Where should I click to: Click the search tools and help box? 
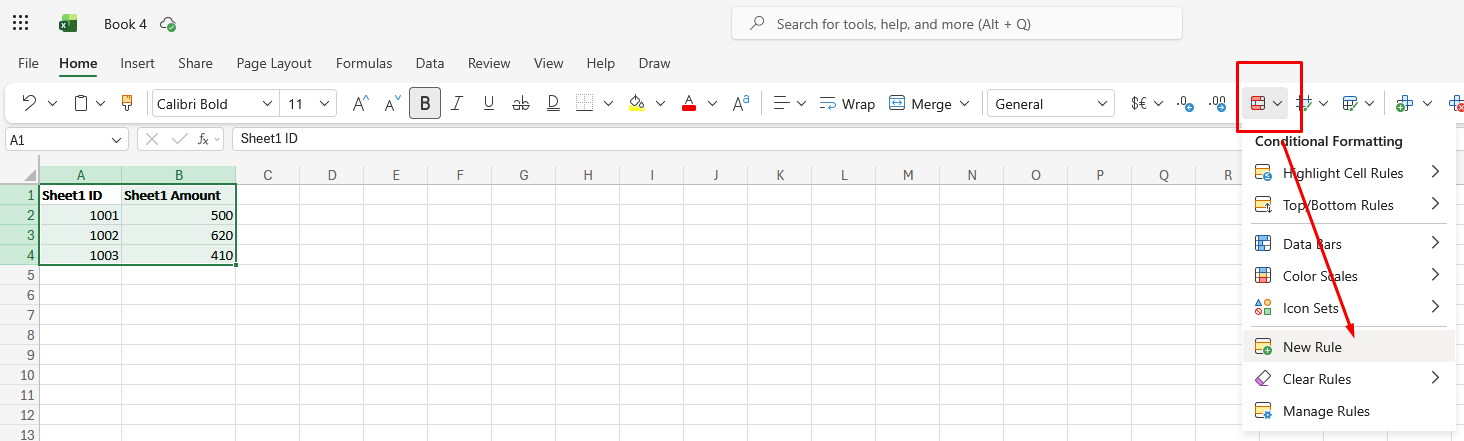[x=957, y=24]
